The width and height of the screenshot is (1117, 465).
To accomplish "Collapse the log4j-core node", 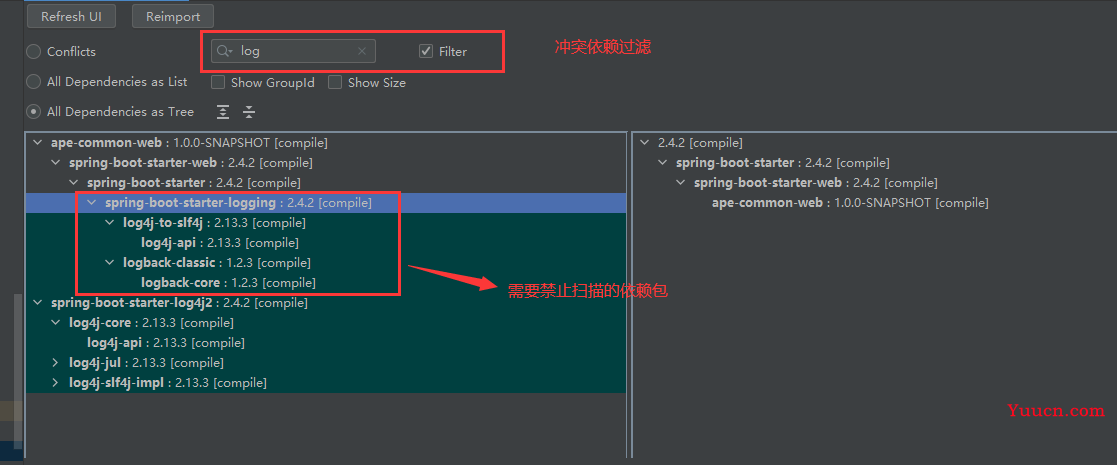I will [56, 323].
